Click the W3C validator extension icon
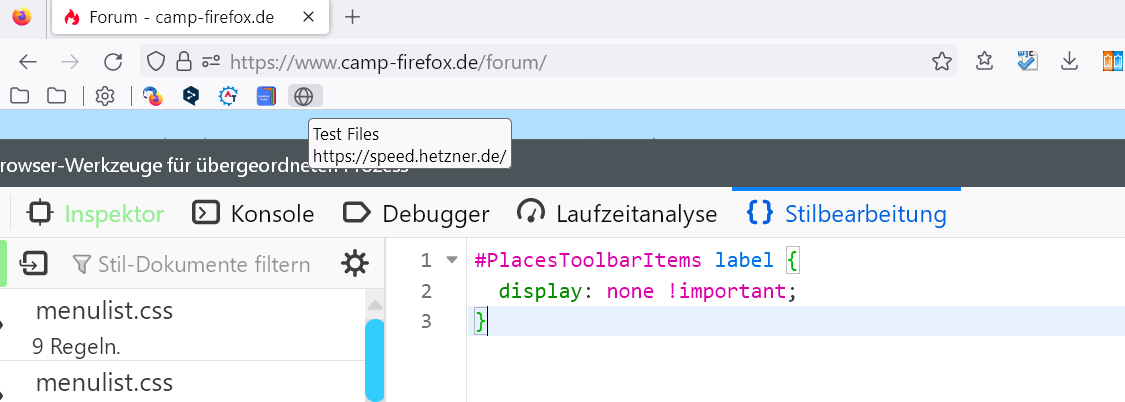Image resolution: width=1125 pixels, height=402 pixels. [x=1027, y=60]
